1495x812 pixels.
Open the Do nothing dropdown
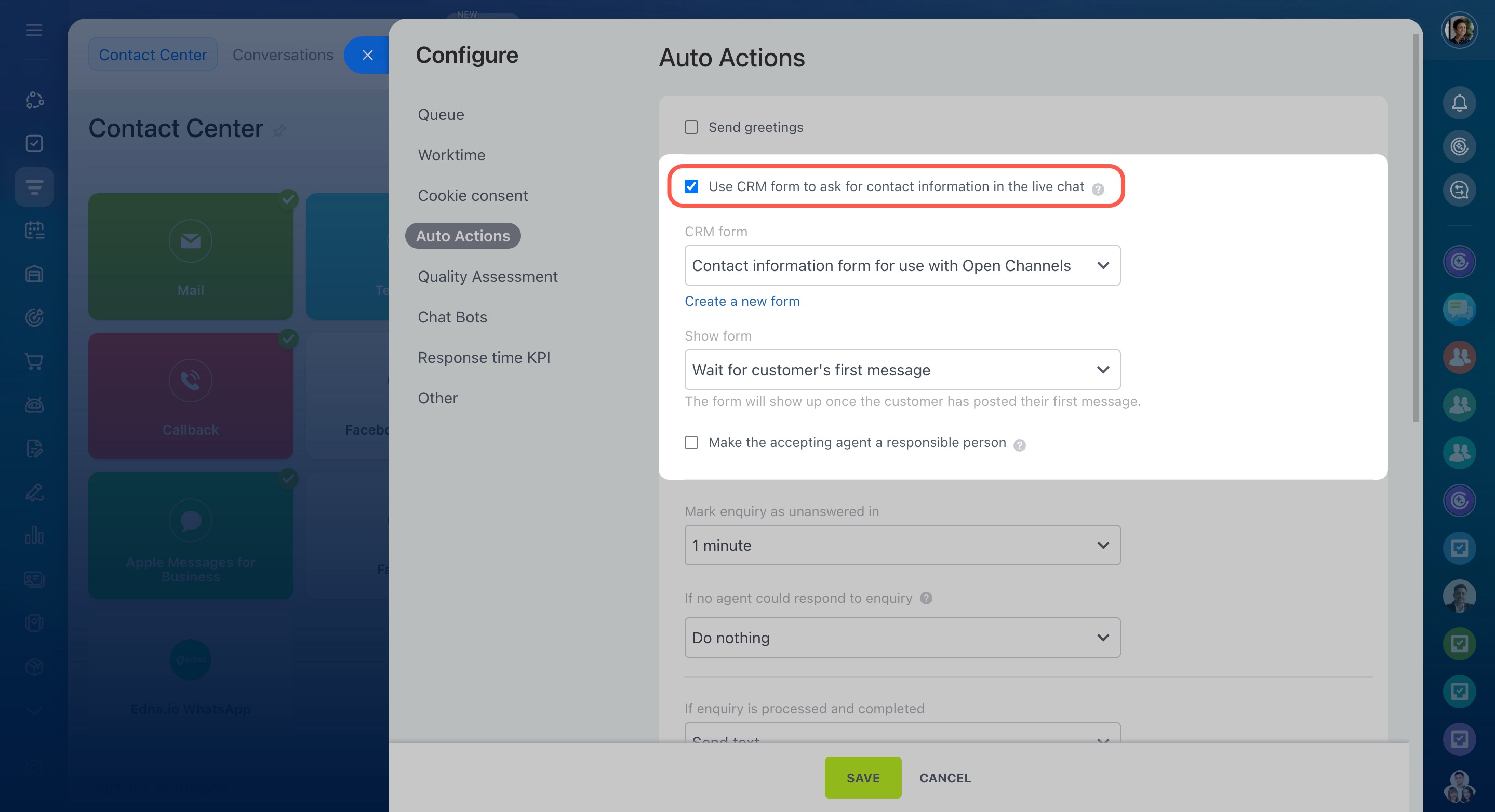tap(902, 638)
